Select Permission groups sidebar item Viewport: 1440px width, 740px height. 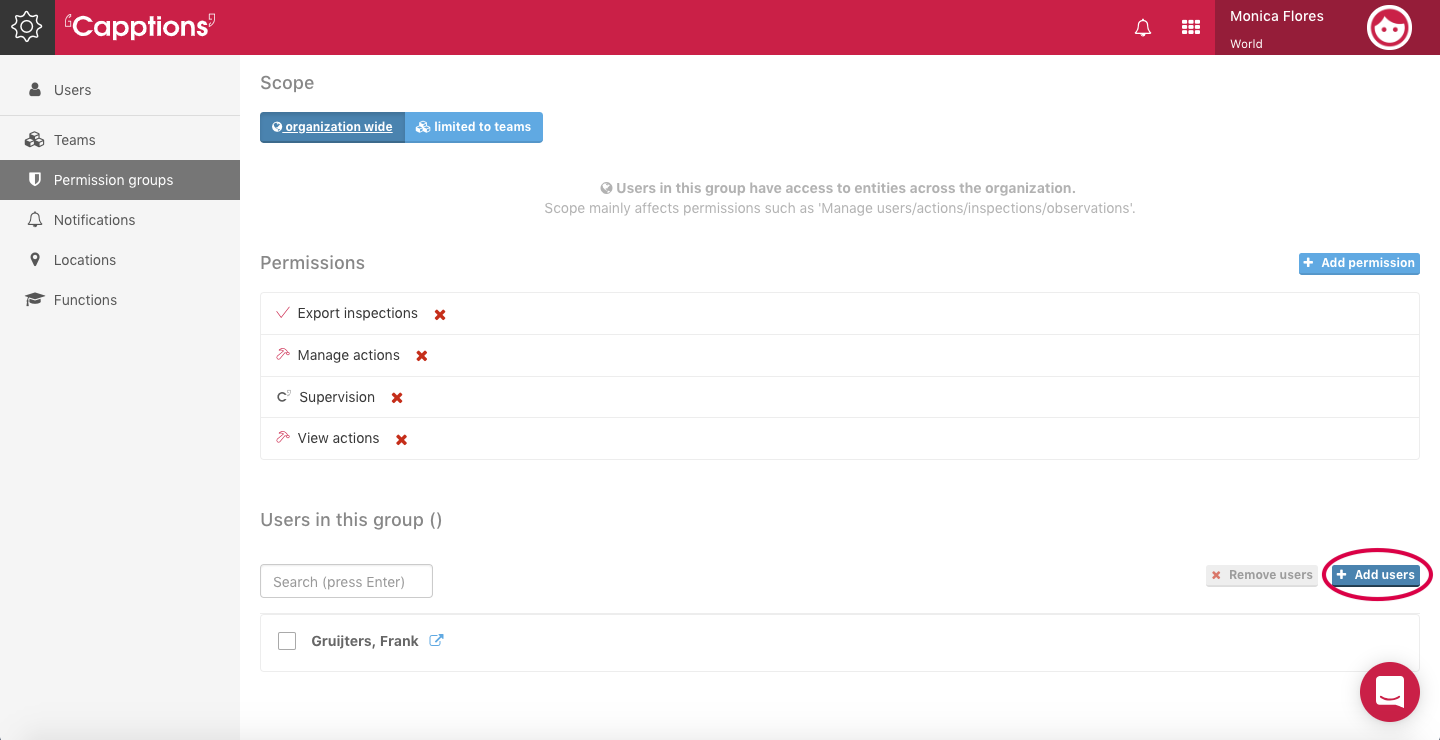120,180
